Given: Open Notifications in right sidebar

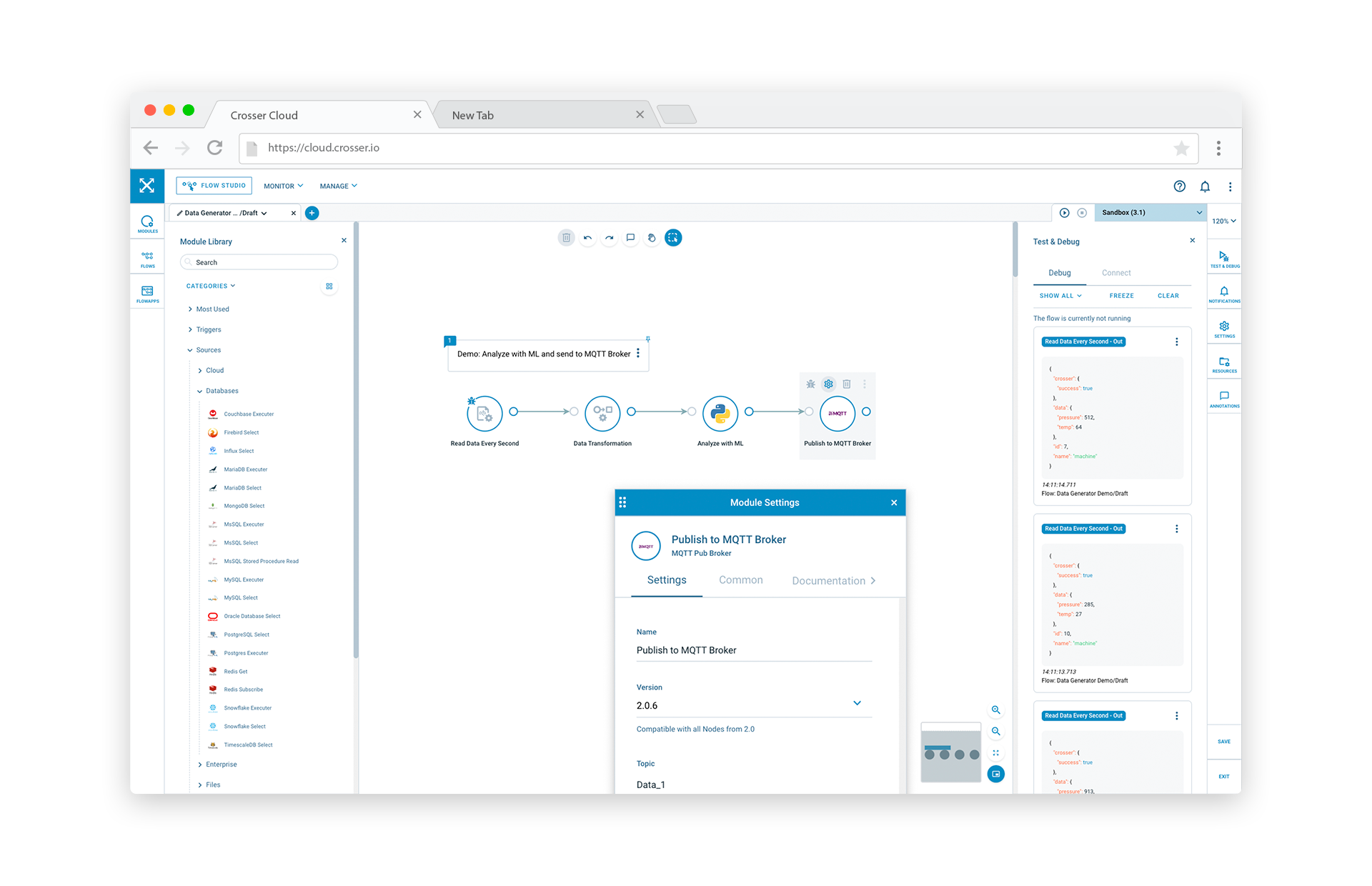Looking at the screenshot, I should tap(1224, 294).
